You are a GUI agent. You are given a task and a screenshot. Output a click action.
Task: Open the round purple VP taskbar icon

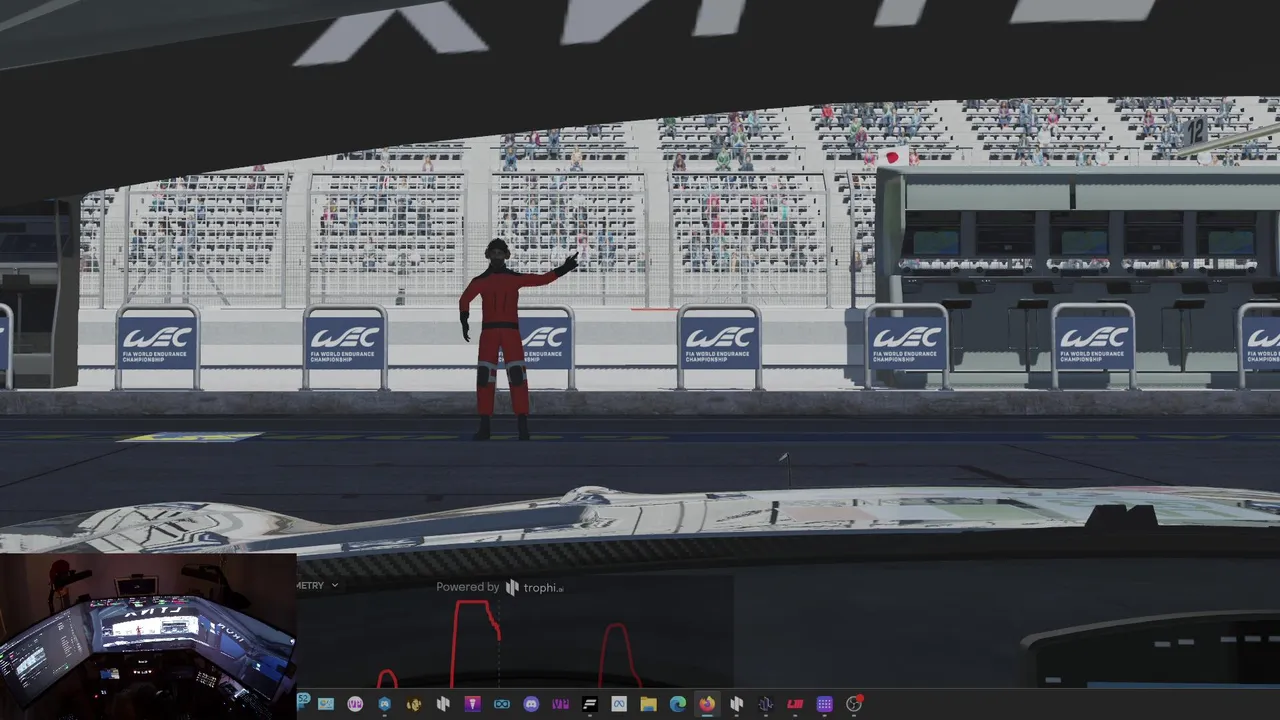pyautogui.click(x=355, y=704)
